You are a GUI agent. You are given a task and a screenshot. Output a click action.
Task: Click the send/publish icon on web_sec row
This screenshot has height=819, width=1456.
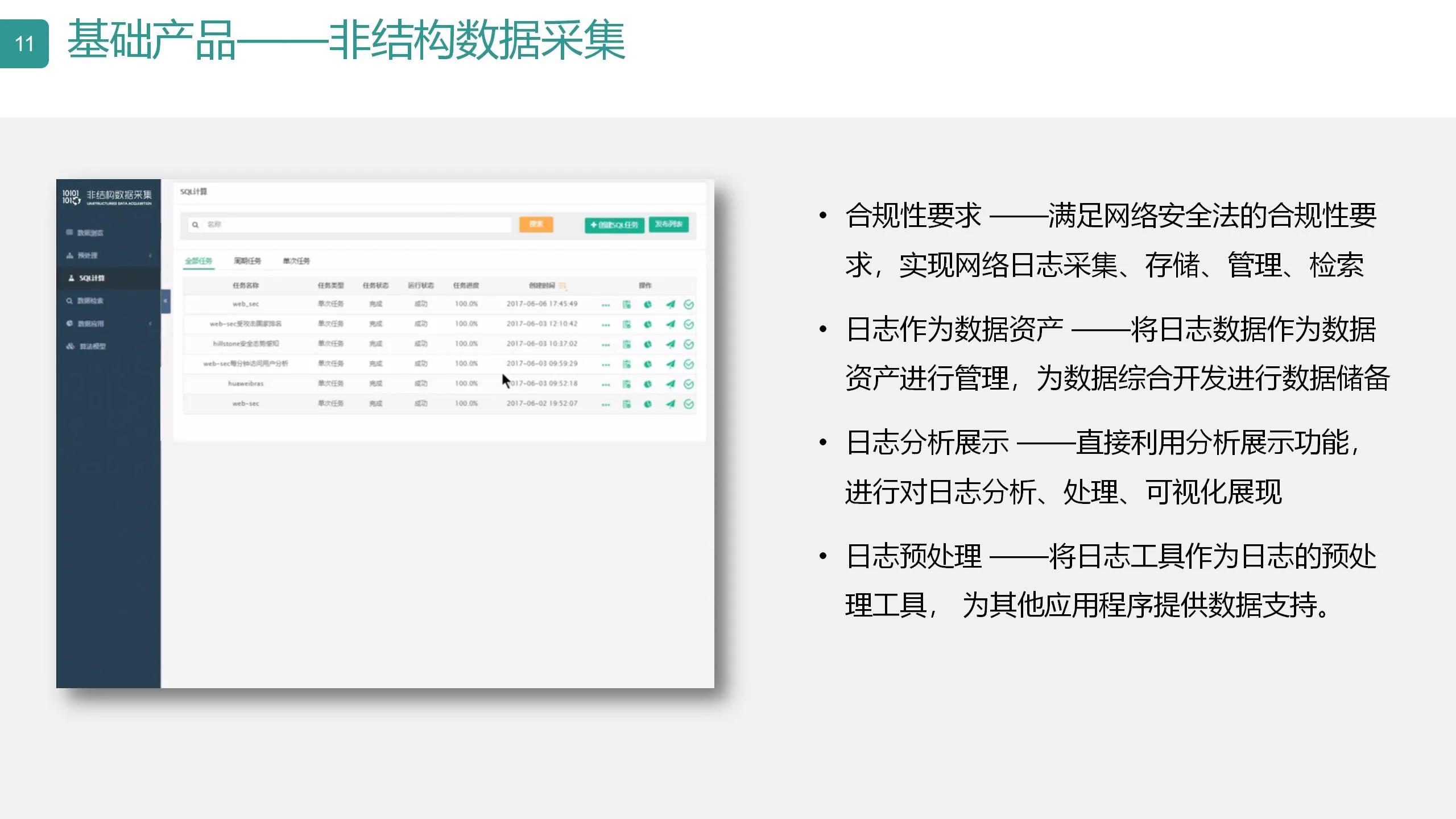pyautogui.click(x=671, y=304)
